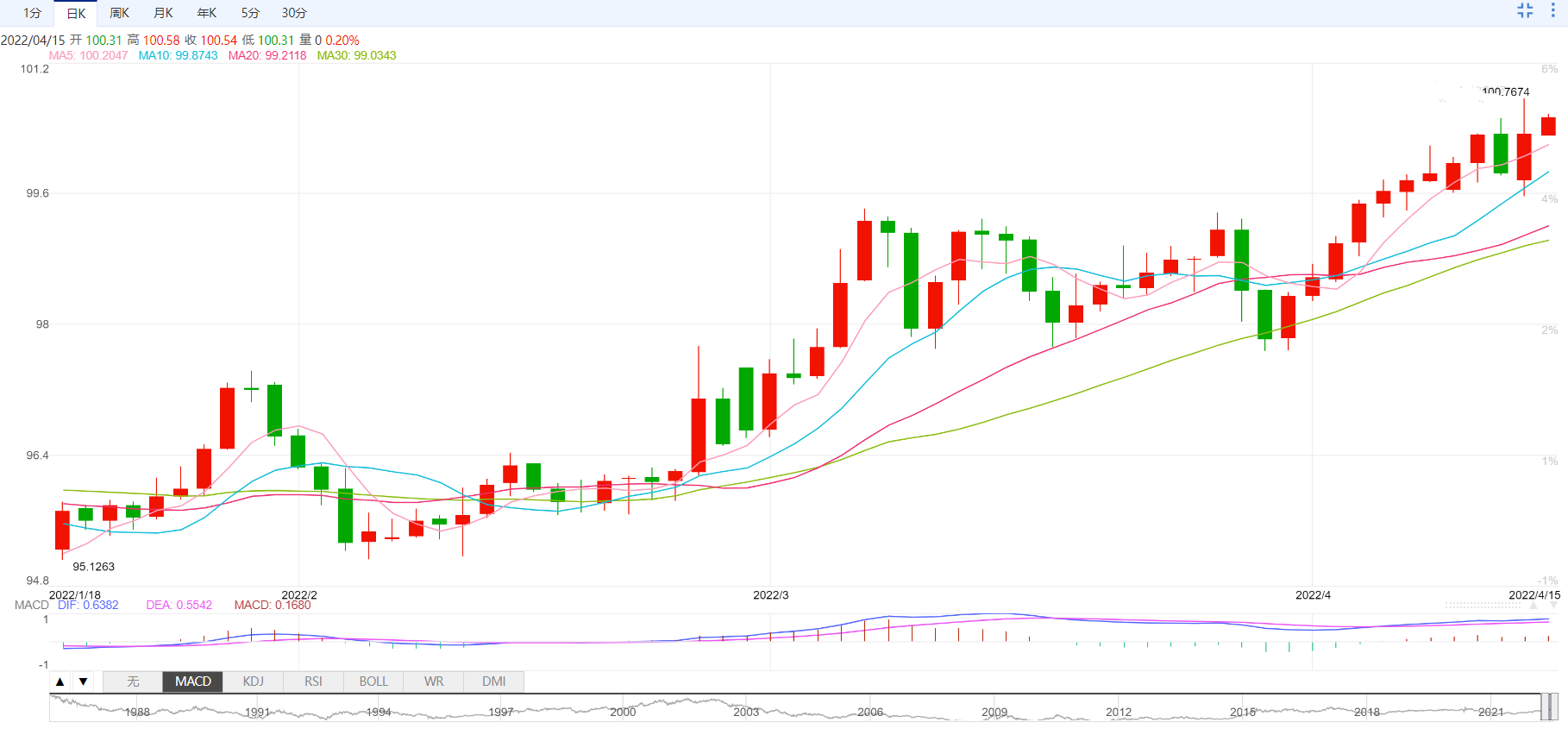
Task: Grab the right handle of the range slider
Action: coord(1554,707)
